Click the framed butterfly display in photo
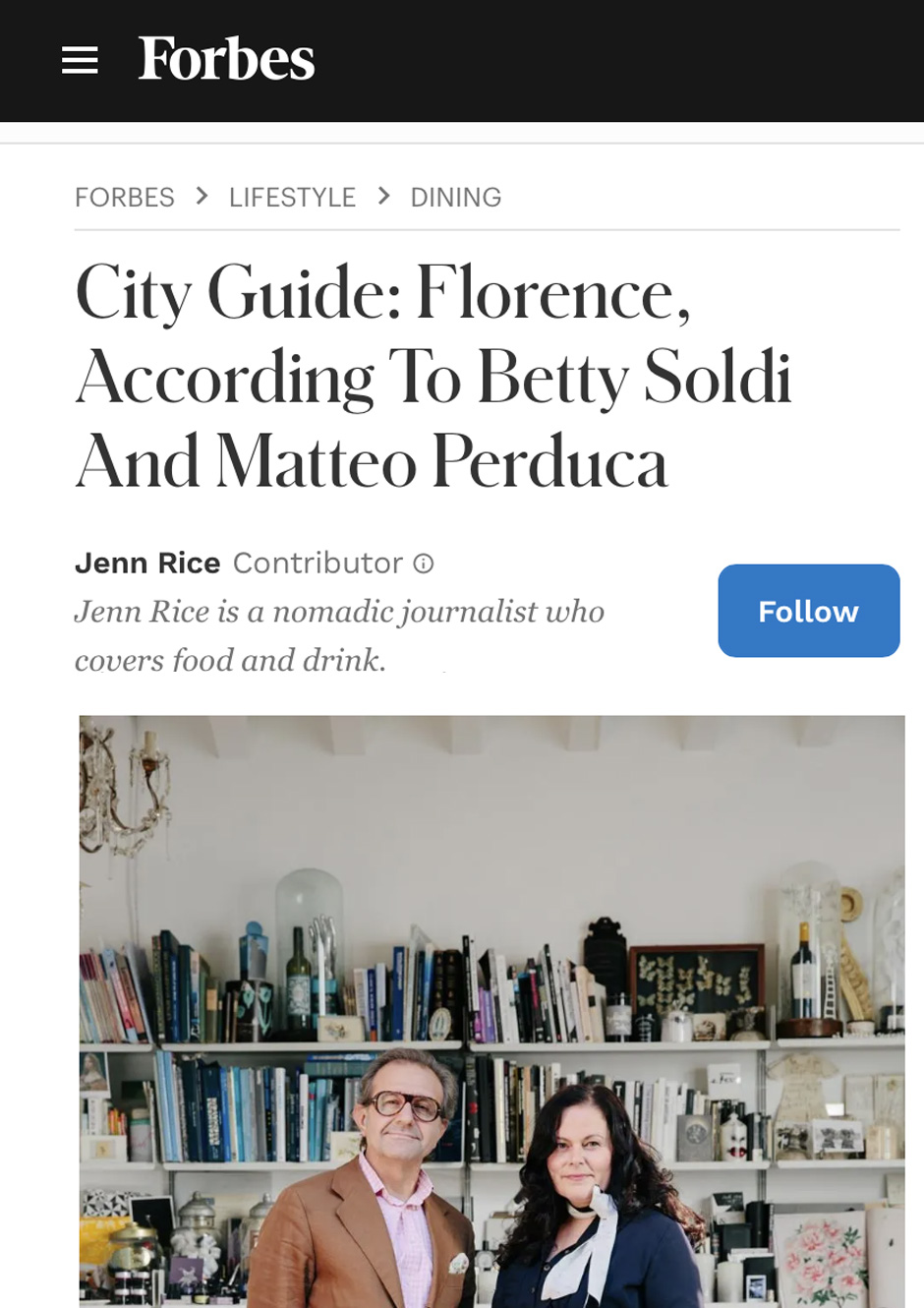Screen dimensions: 924x1308 [696, 978]
